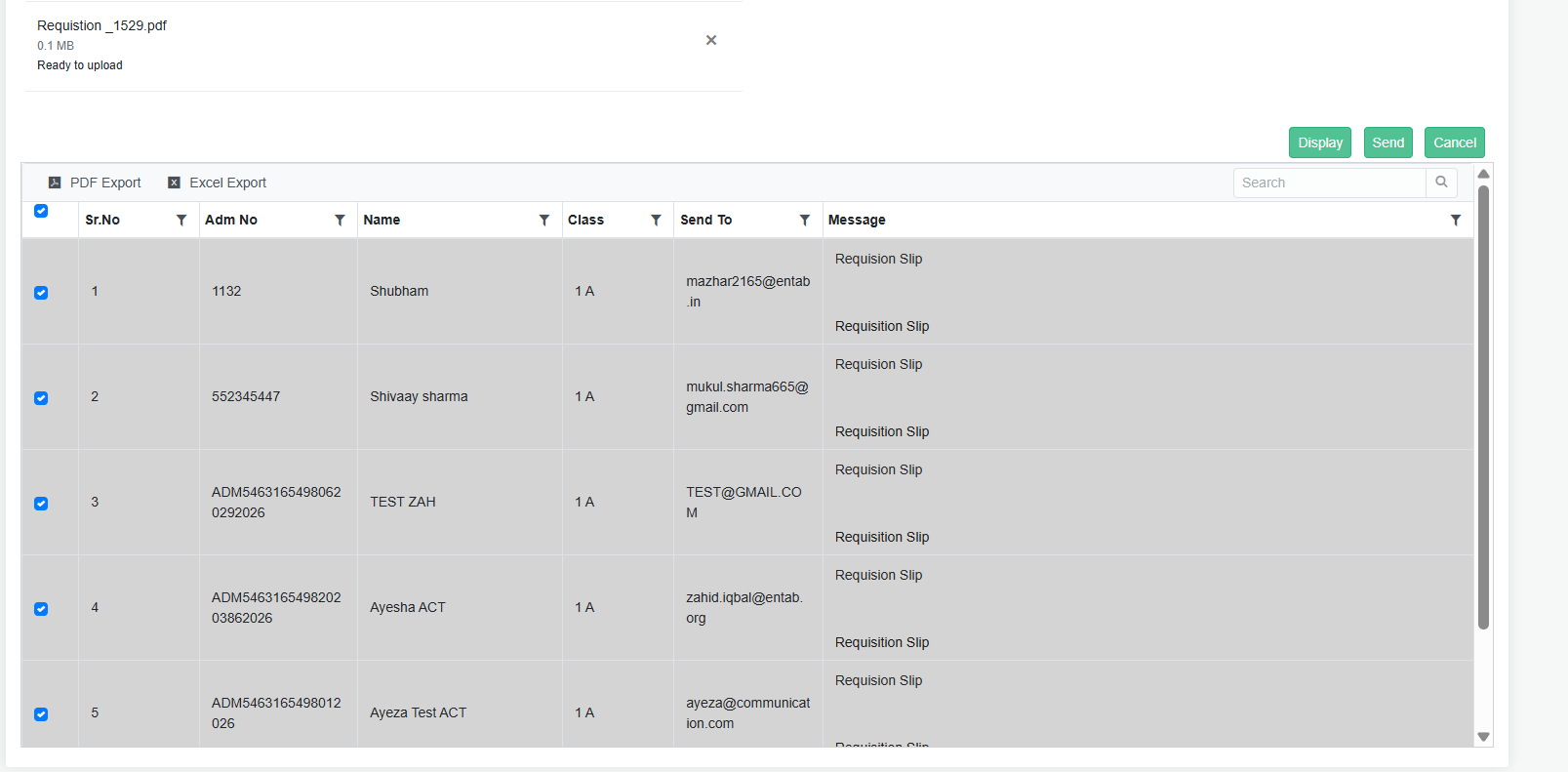The image size is (1568, 772).
Task: Open the Message column filter
Action: coord(1456,221)
